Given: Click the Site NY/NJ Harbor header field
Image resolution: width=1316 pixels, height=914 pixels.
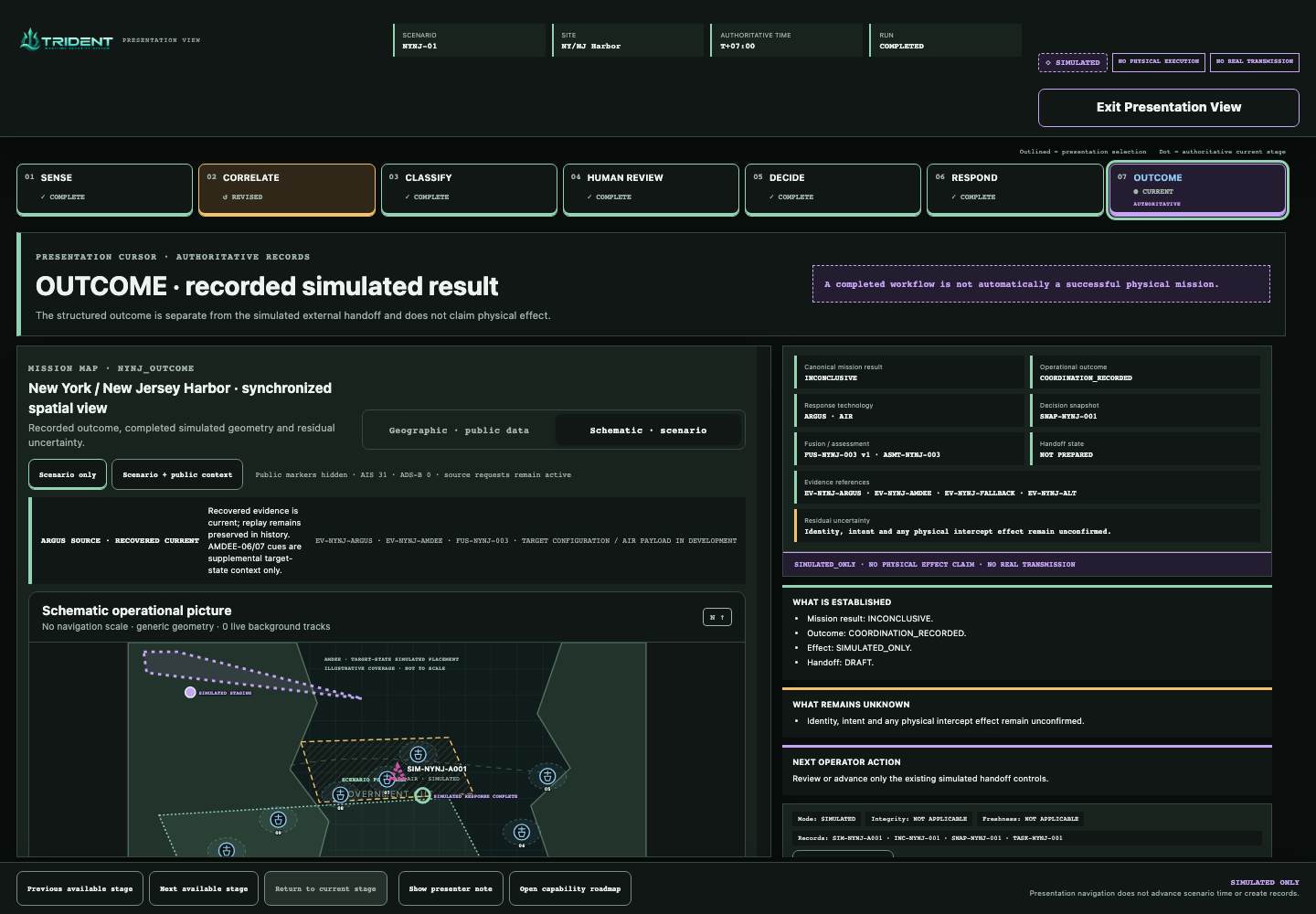Looking at the screenshot, I should pos(628,40).
